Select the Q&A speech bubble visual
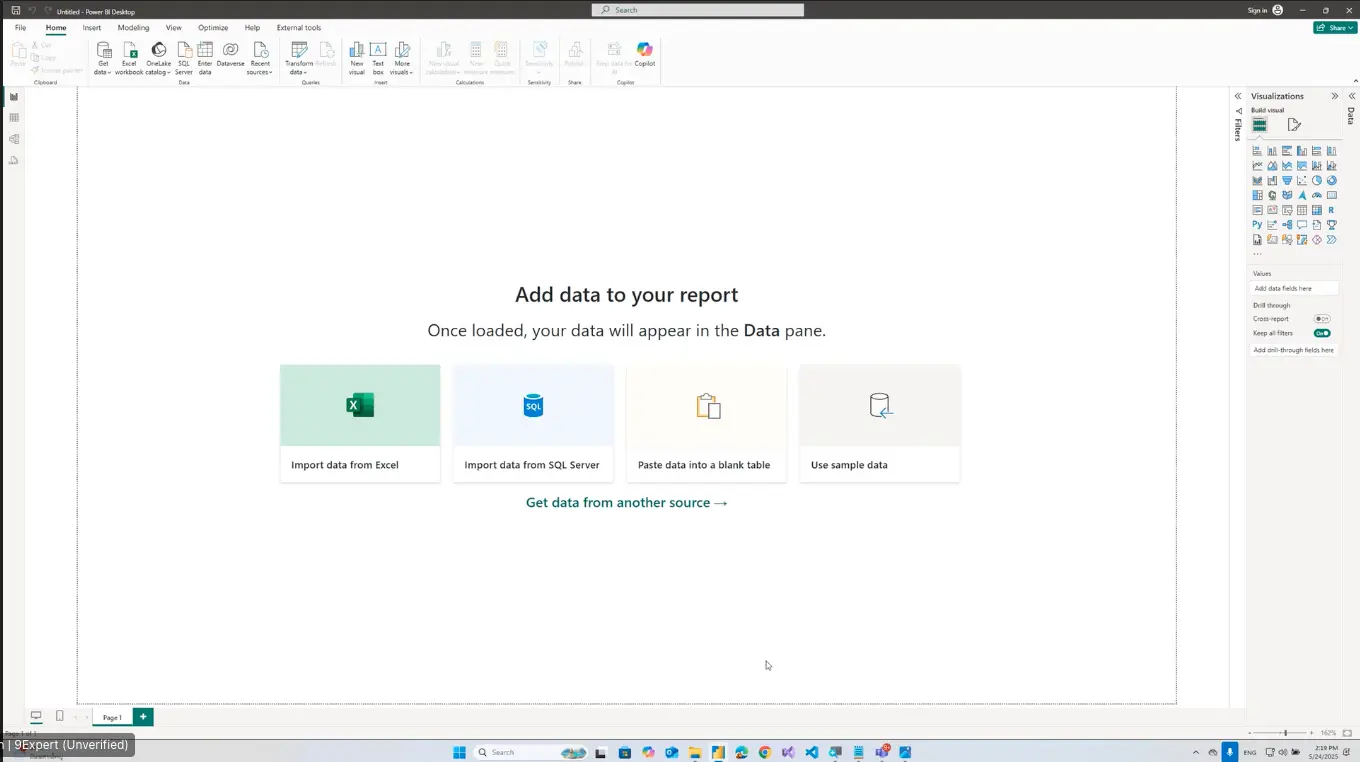Screen dimensions: 1360x762 (x=1302, y=225)
